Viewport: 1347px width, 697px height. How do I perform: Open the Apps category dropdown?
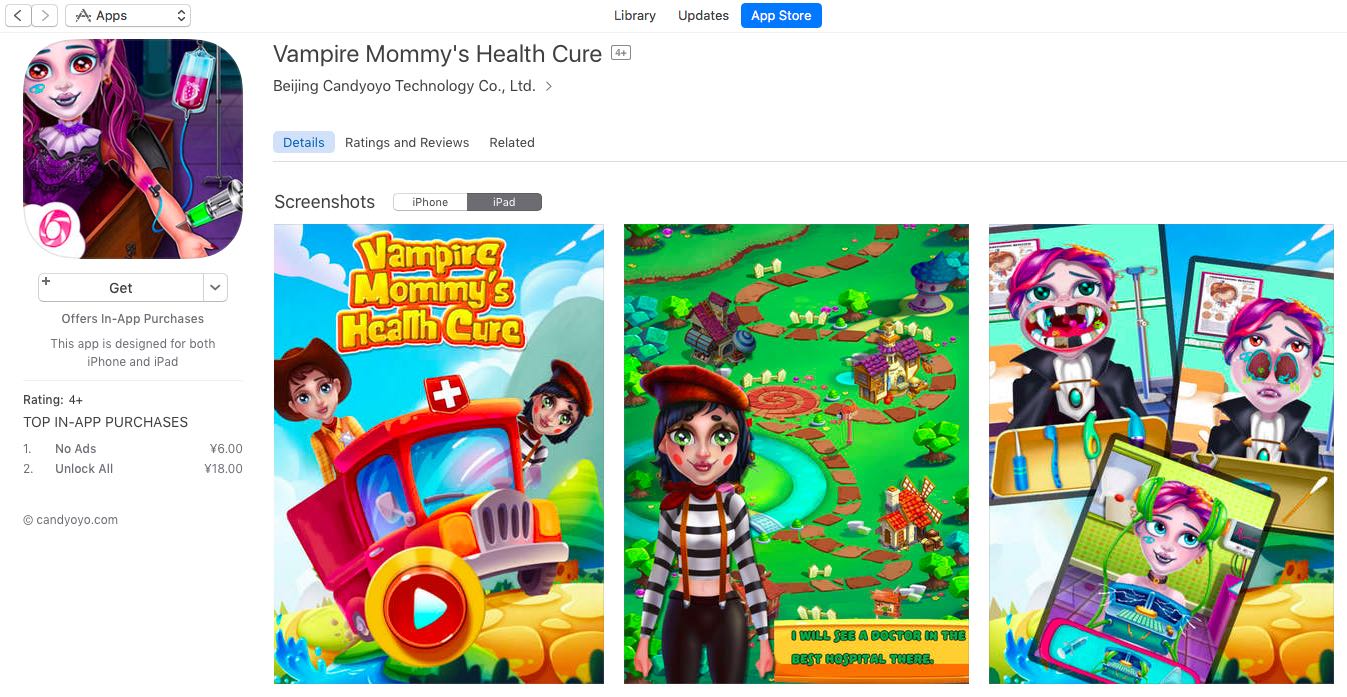[128, 15]
